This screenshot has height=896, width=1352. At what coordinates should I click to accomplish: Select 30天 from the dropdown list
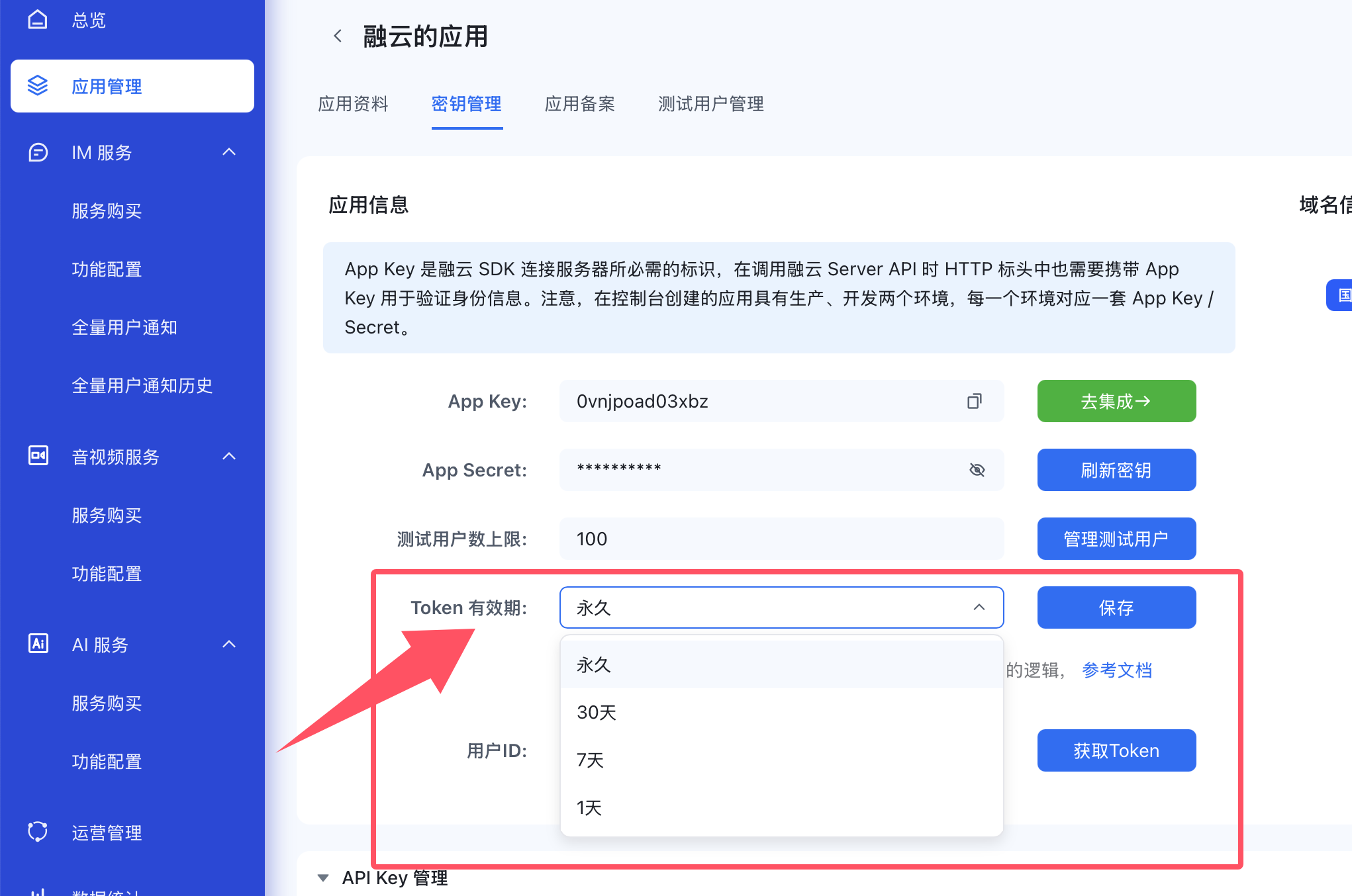tap(597, 712)
